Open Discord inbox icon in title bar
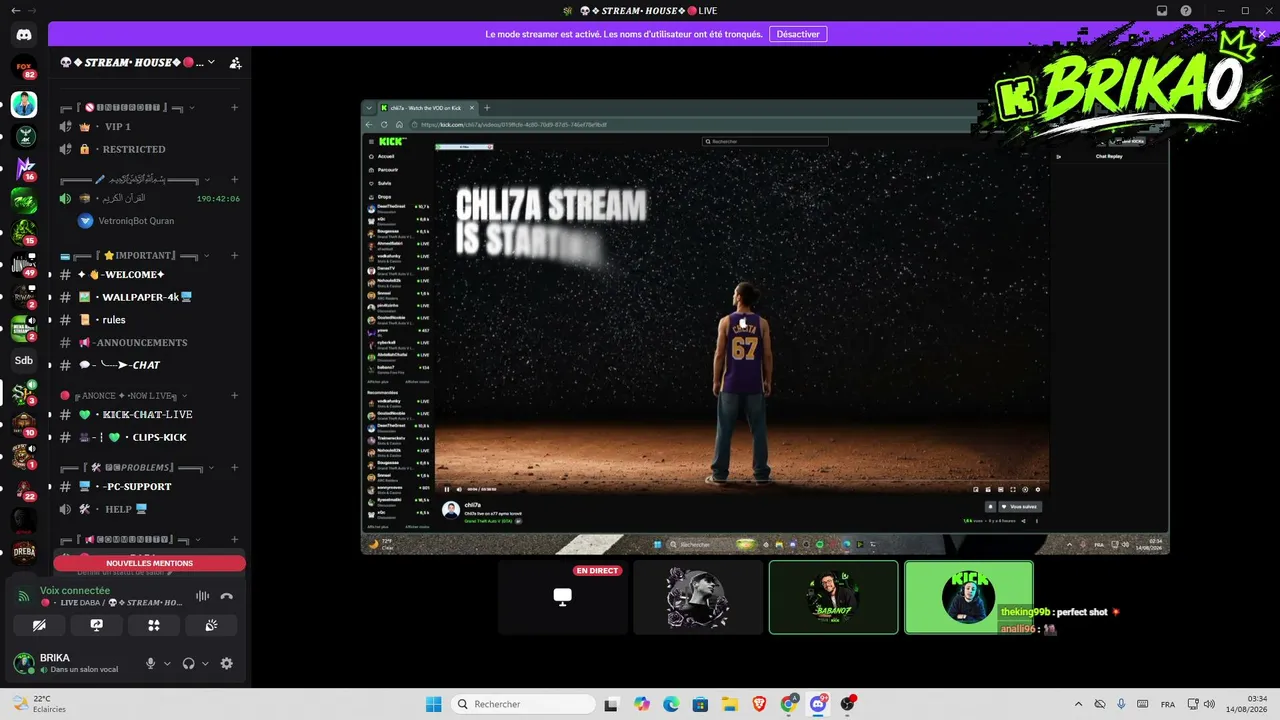Viewport: 1280px width, 720px height. [x=1162, y=10]
